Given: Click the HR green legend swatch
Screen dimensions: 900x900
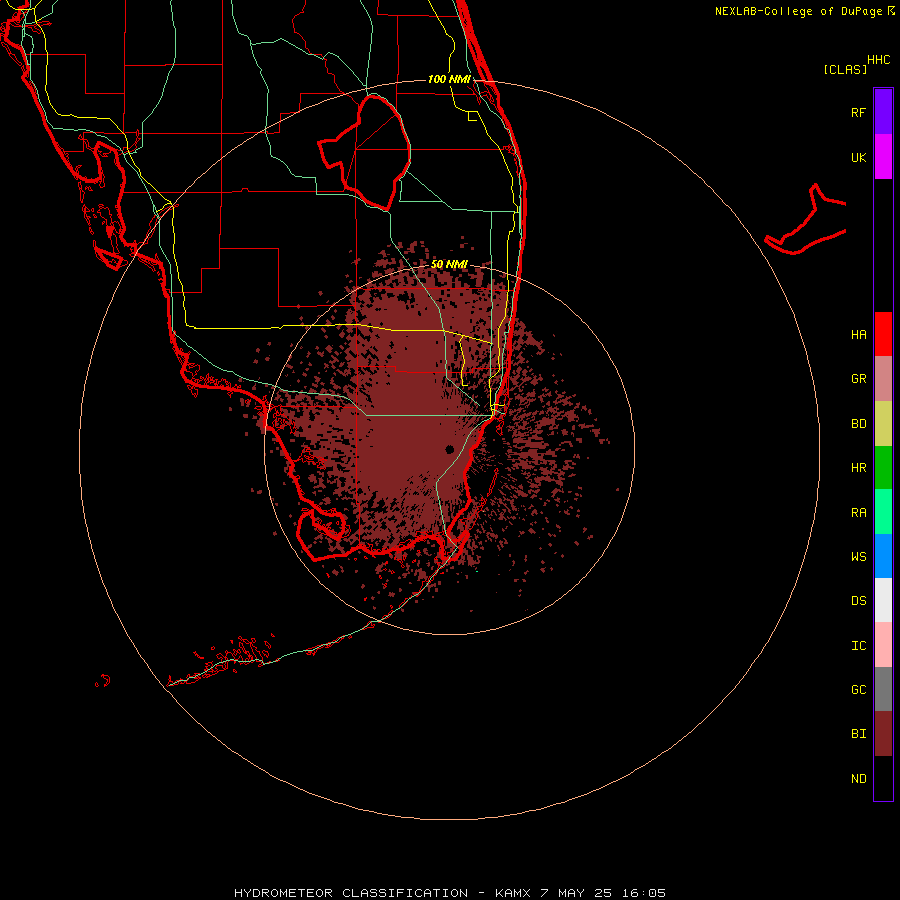Looking at the screenshot, I should pos(883,468).
